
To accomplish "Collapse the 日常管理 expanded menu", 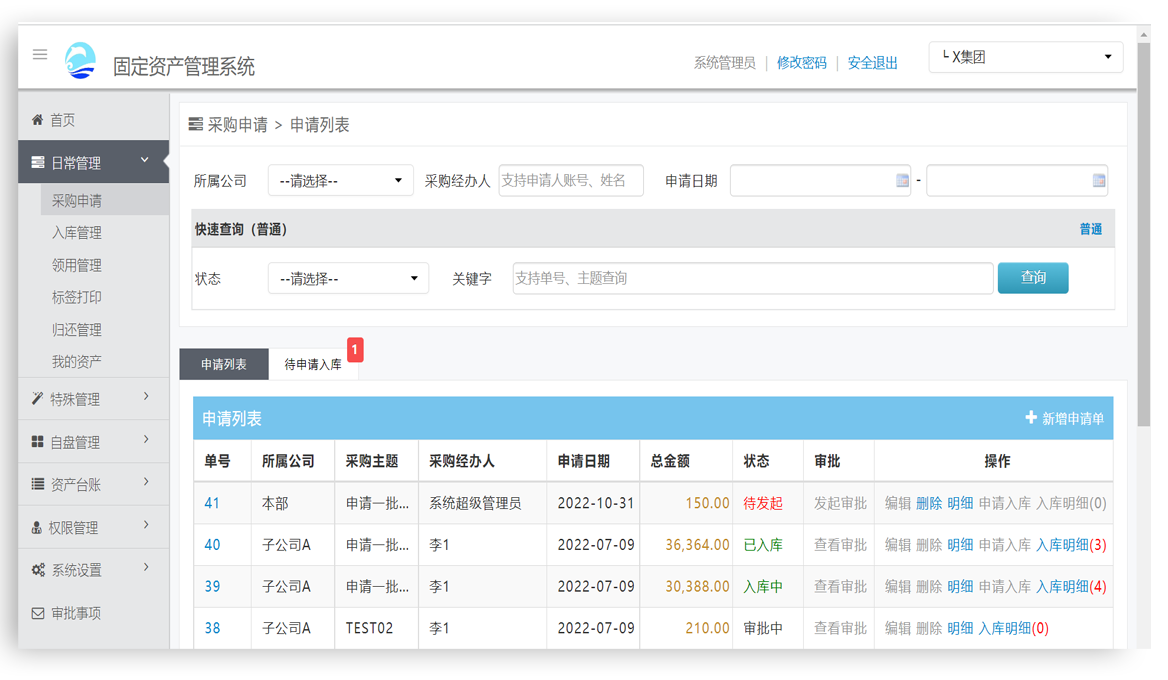I will click(80, 160).
